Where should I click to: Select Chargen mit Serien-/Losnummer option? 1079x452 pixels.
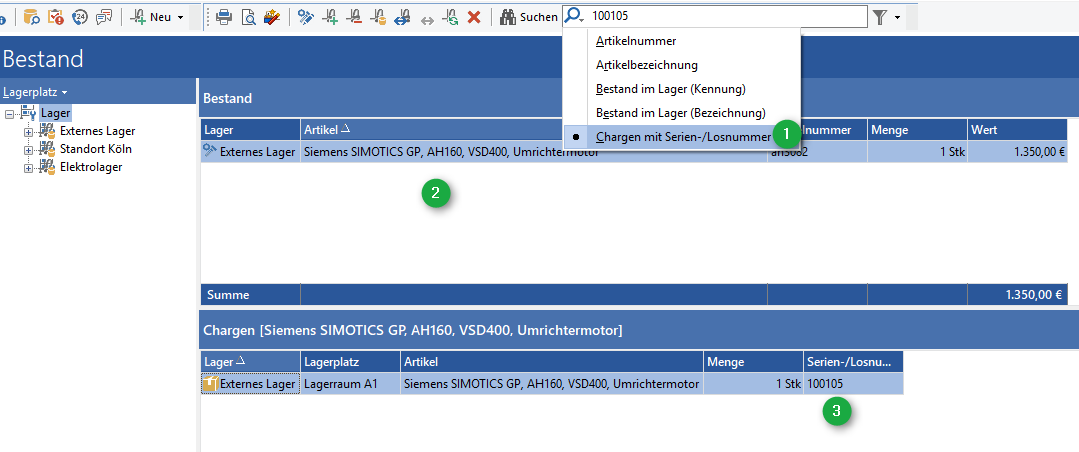pos(682,137)
